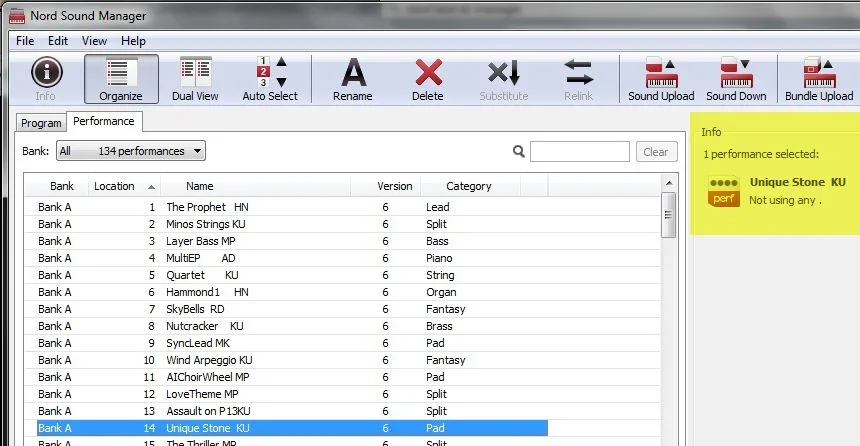Enable Auto Select in toolbar
Image resolution: width=860 pixels, height=446 pixels.
click(x=270, y=80)
